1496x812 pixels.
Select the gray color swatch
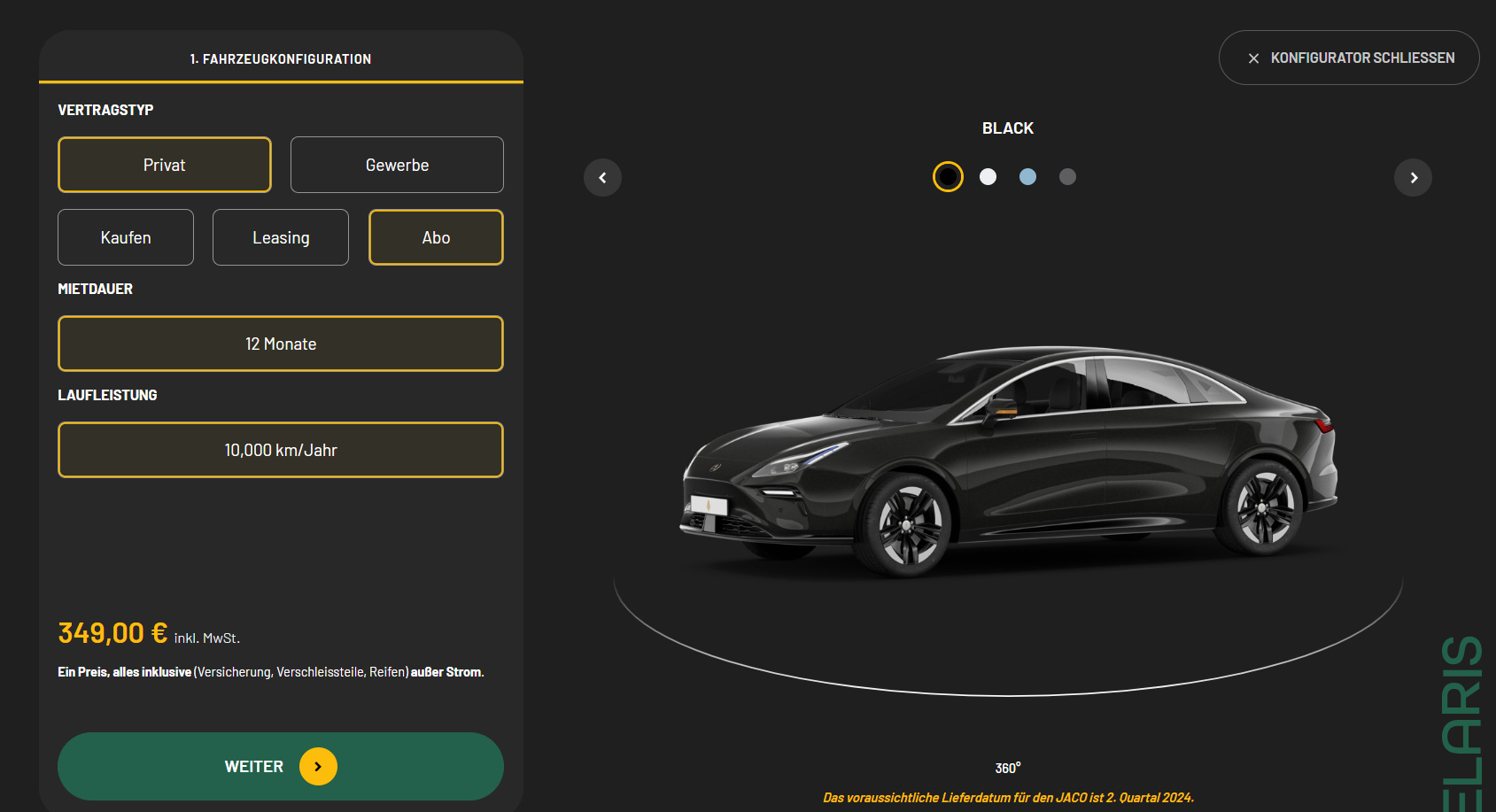[x=1067, y=177]
